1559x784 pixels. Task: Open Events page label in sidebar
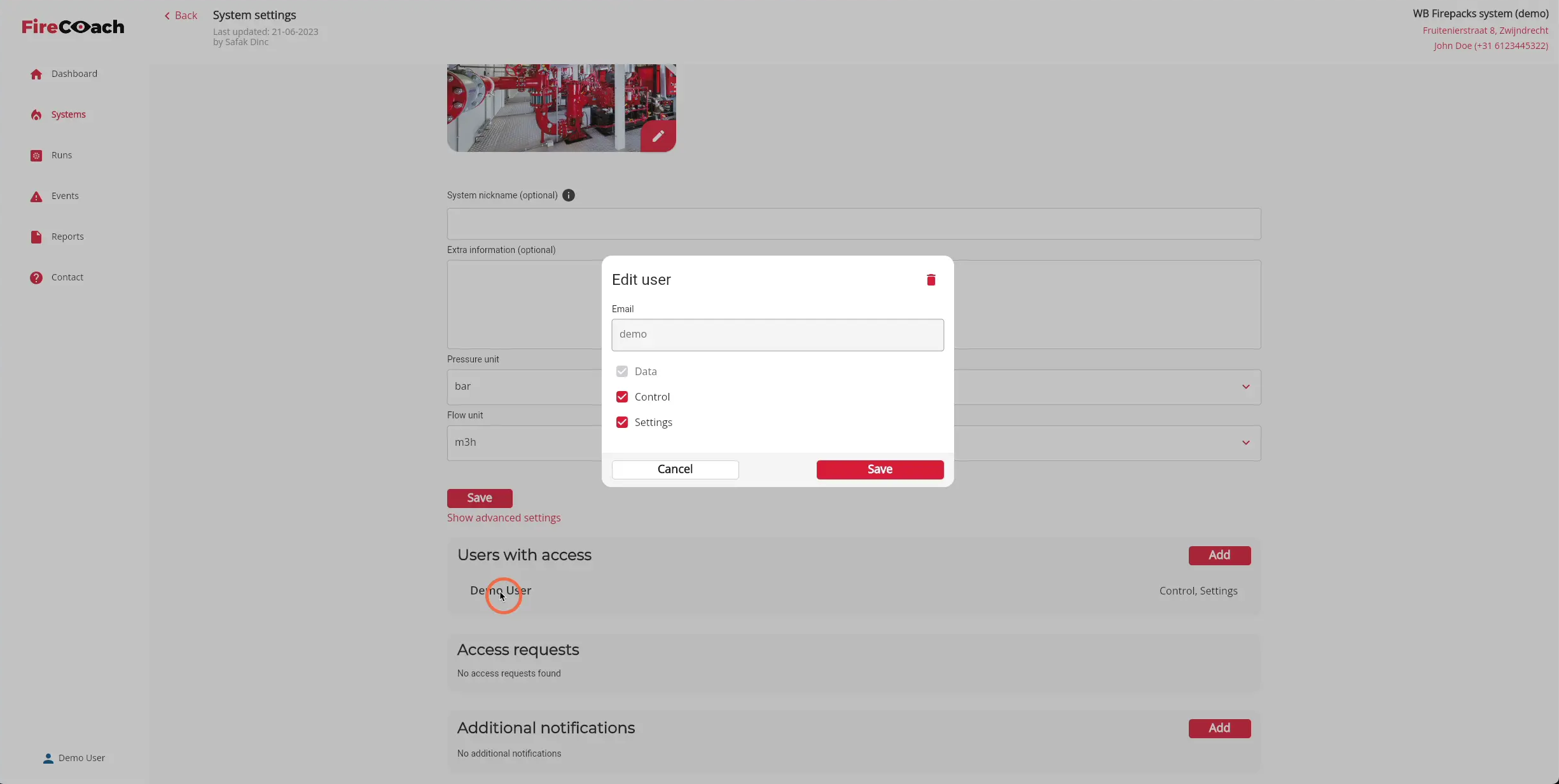coord(65,196)
